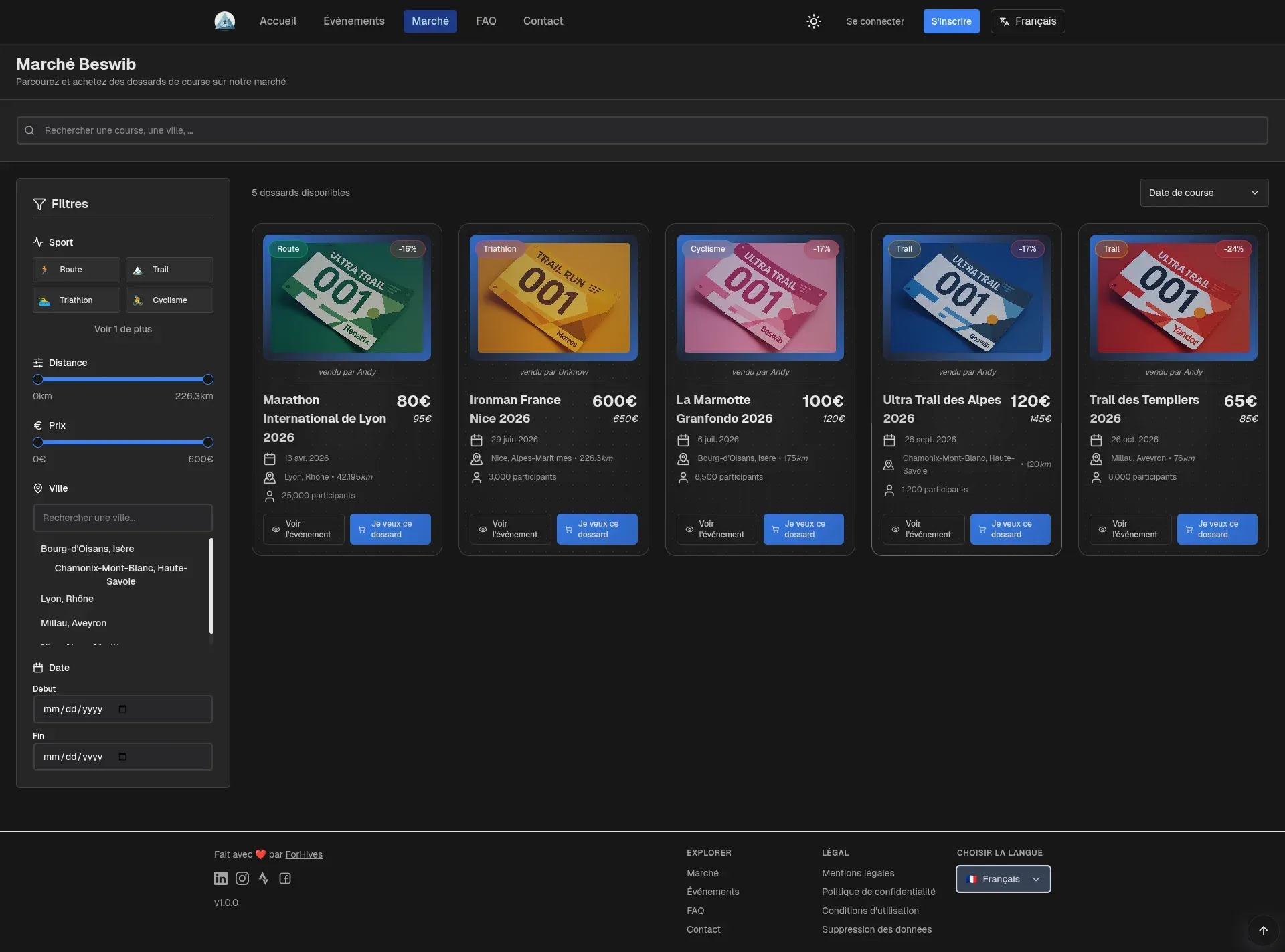Open the Date de course sort dropdown
This screenshot has width=1285, height=952.
coord(1204,193)
